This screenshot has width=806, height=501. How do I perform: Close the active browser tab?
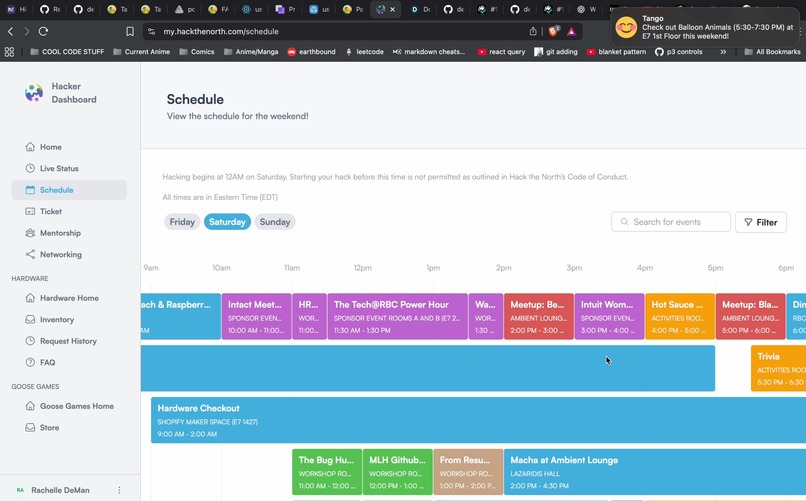coord(393,9)
